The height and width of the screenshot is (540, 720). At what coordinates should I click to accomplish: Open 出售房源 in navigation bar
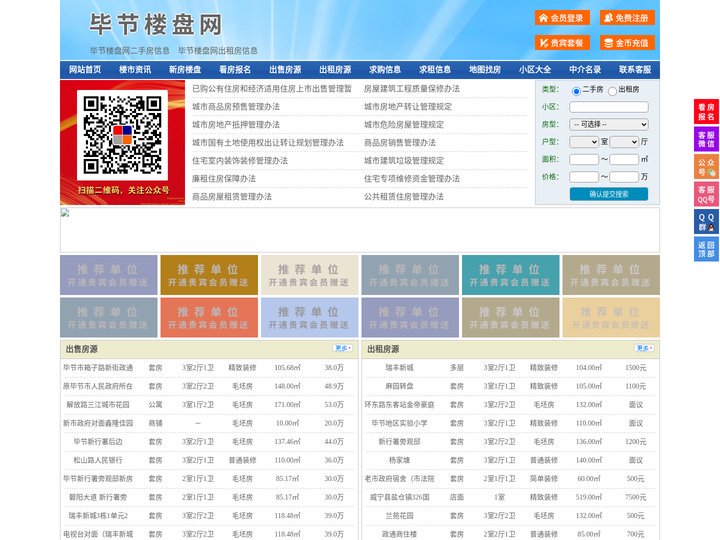(285, 70)
